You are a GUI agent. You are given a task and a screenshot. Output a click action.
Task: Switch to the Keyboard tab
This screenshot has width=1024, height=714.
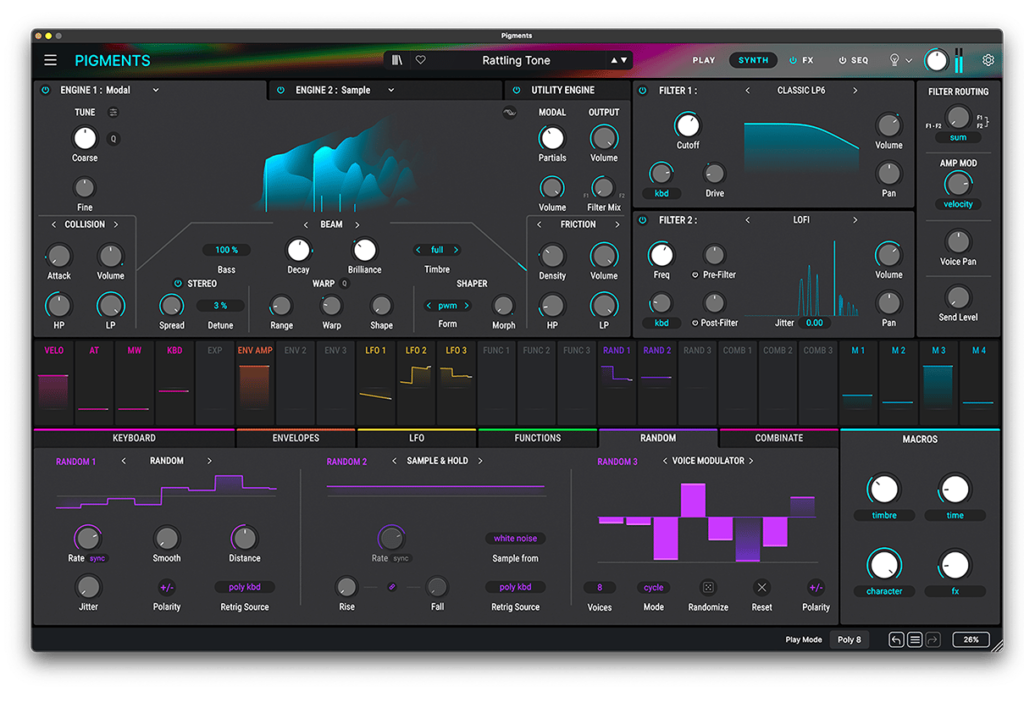[134, 438]
